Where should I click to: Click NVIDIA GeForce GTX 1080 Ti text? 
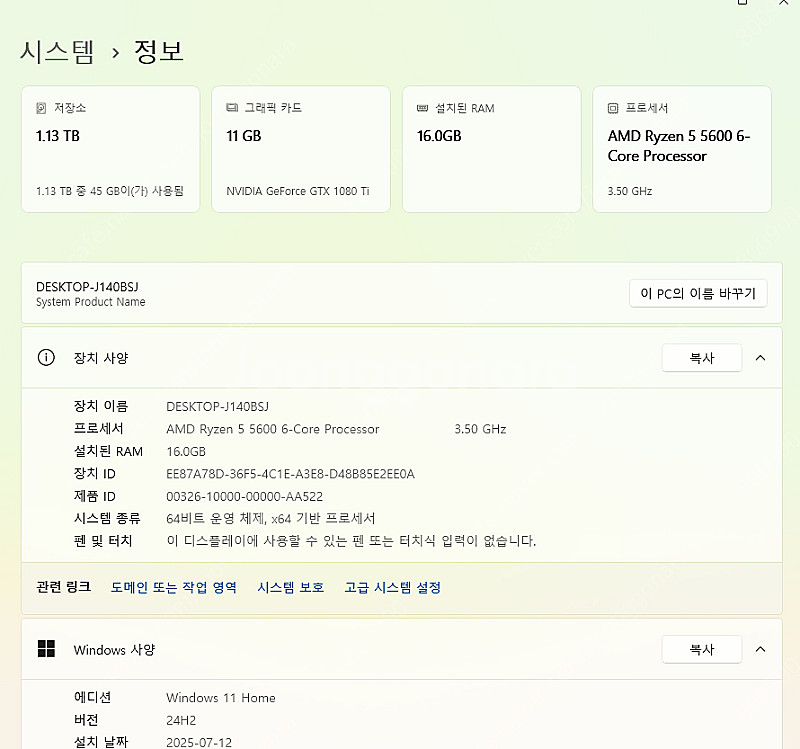pos(298,191)
